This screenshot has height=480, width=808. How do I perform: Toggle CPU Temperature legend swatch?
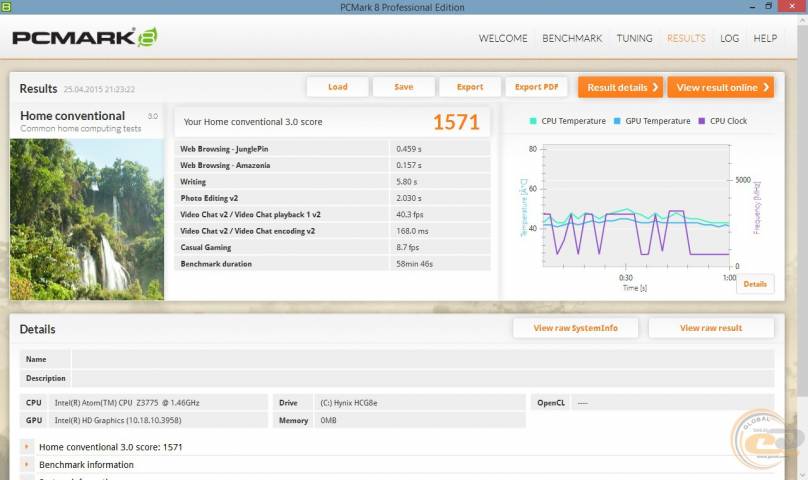[x=533, y=121]
